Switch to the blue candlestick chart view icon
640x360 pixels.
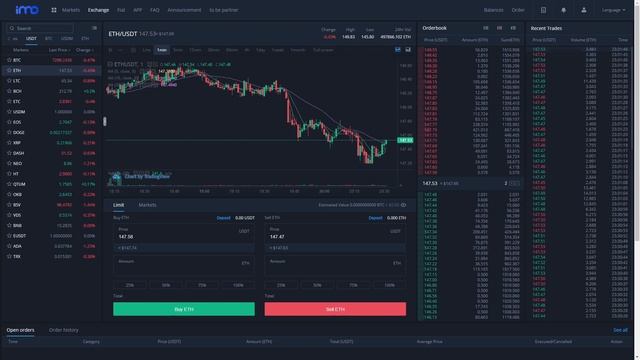[x=398, y=50]
